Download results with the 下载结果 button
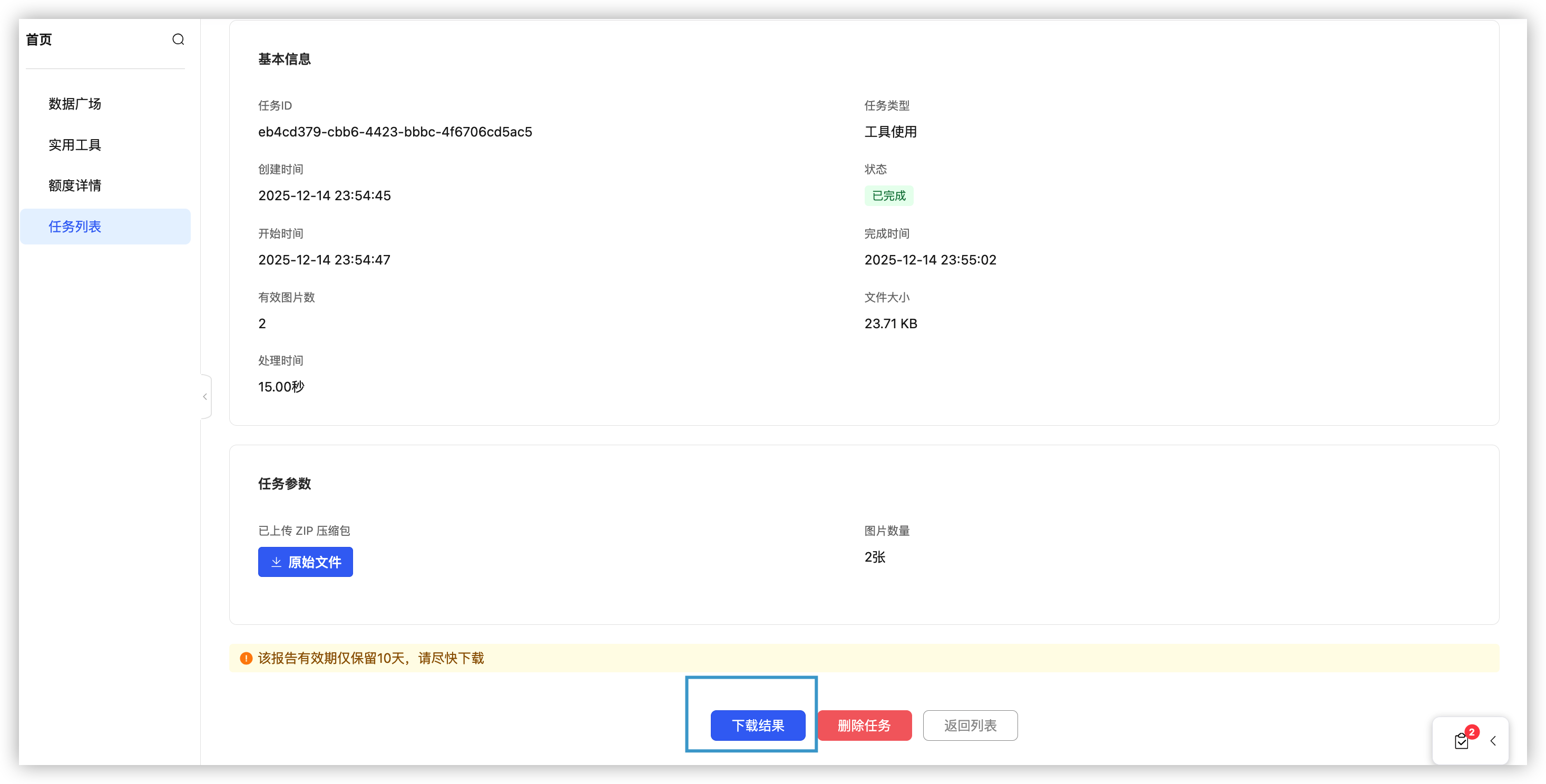The image size is (1546, 784). point(757,725)
